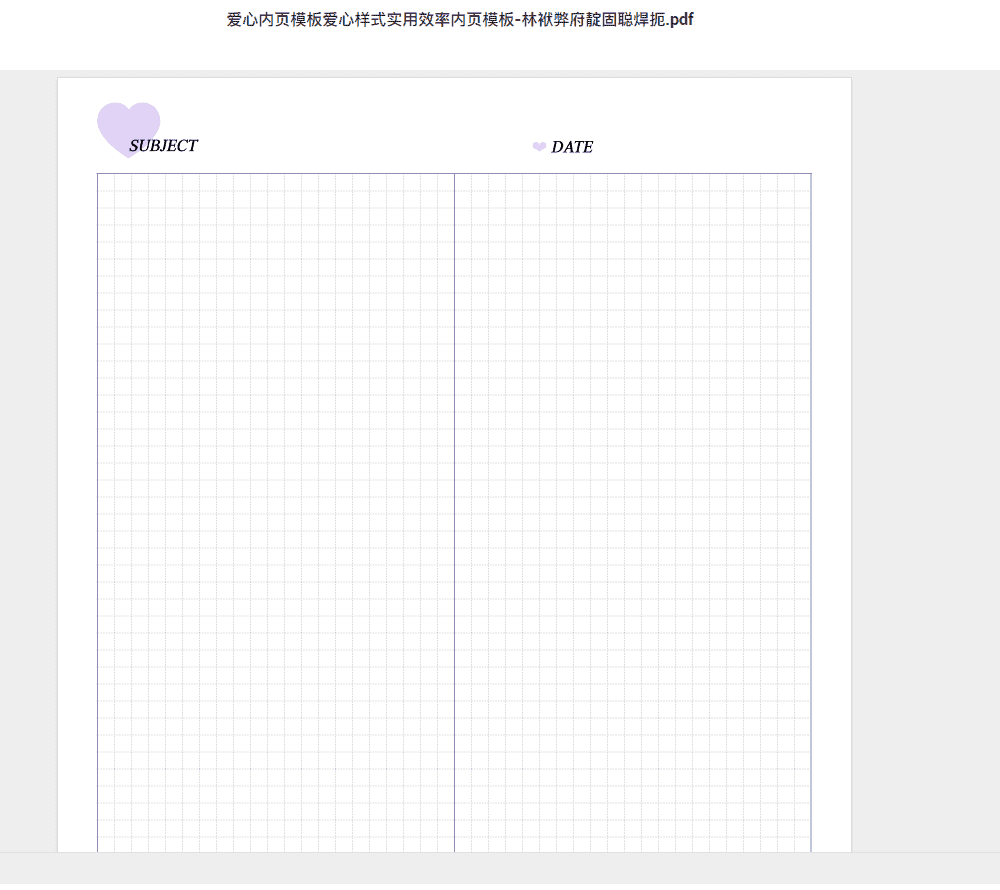The image size is (1000, 890).
Task: Click the PDF file name title
Action: click(x=460, y=20)
